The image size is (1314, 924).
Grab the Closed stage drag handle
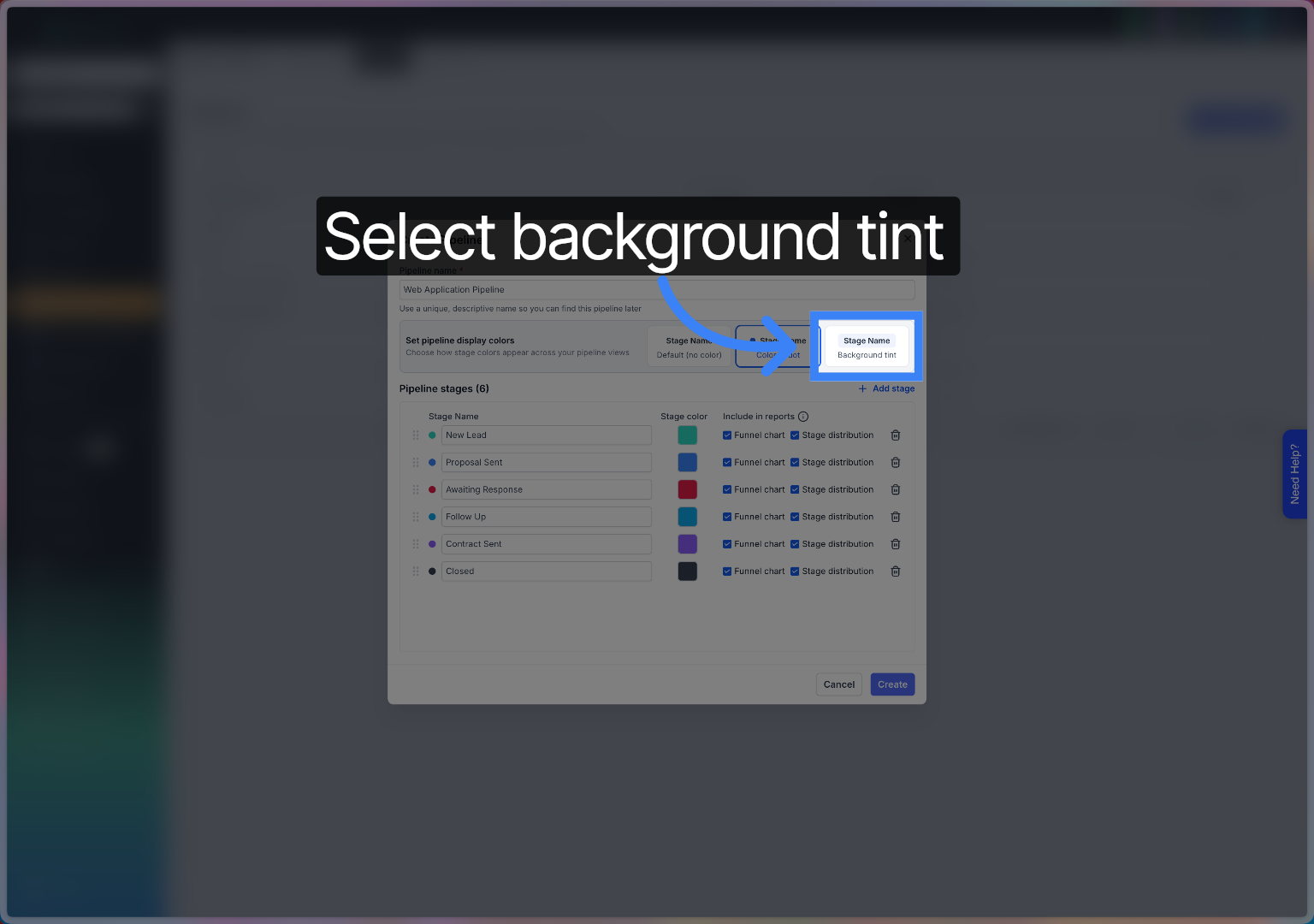416,572
